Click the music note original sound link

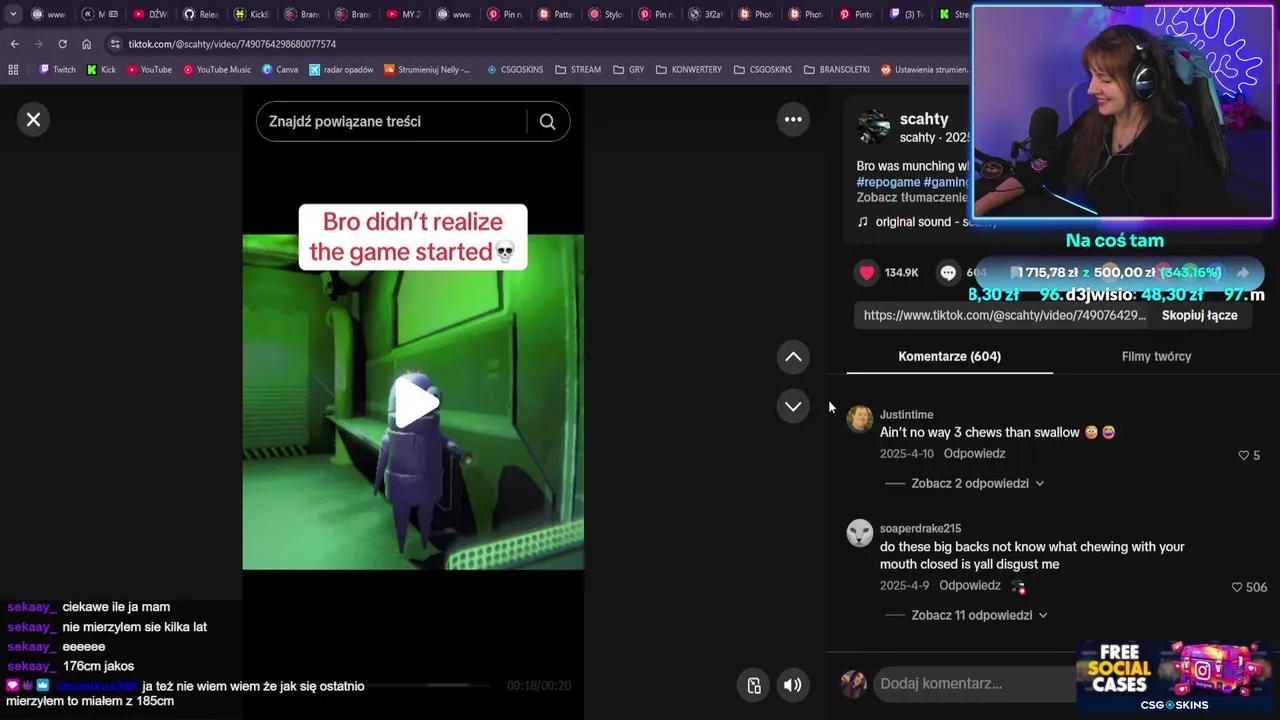pos(926,222)
